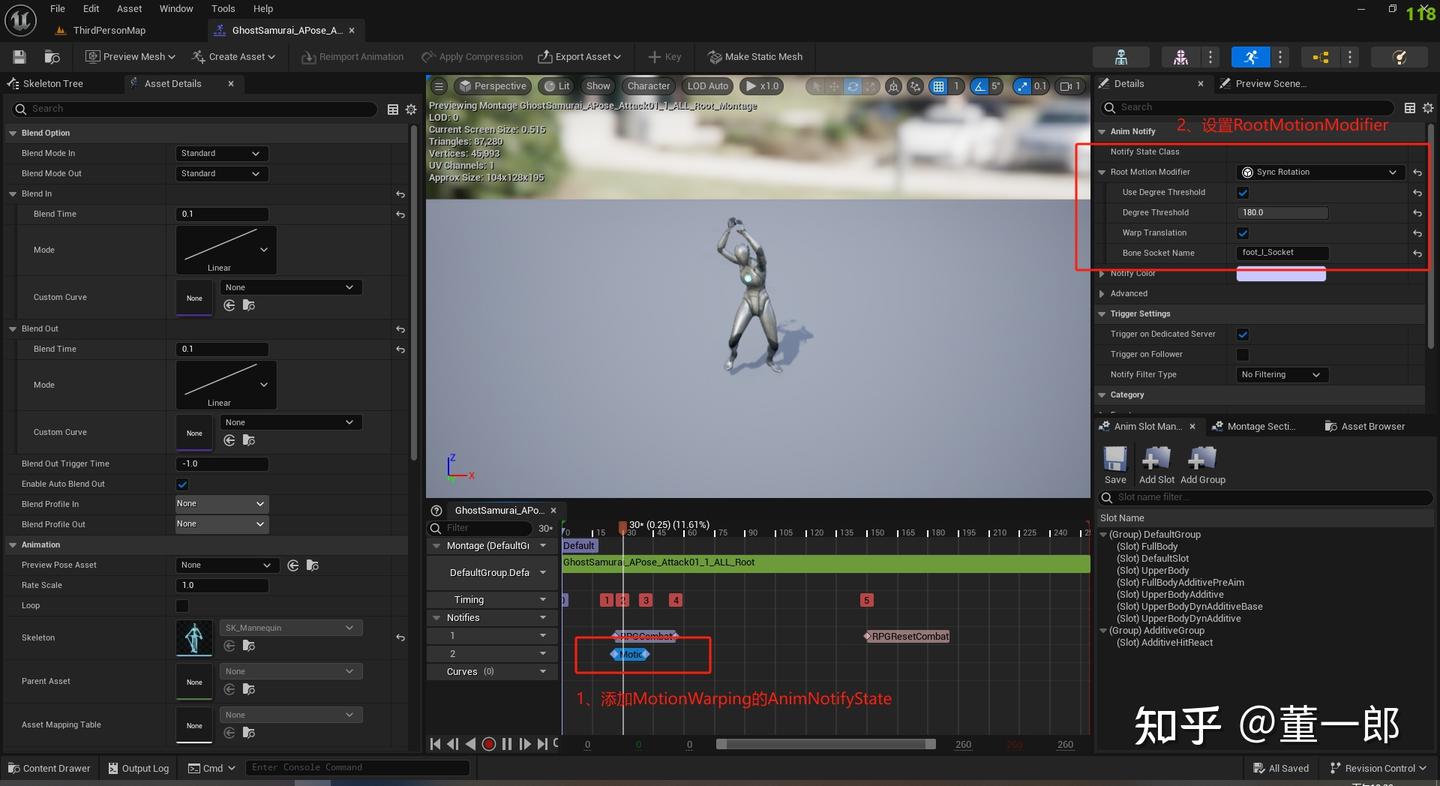Open the Blueprint editor mode icon
The image size is (1440, 786).
[1321, 57]
